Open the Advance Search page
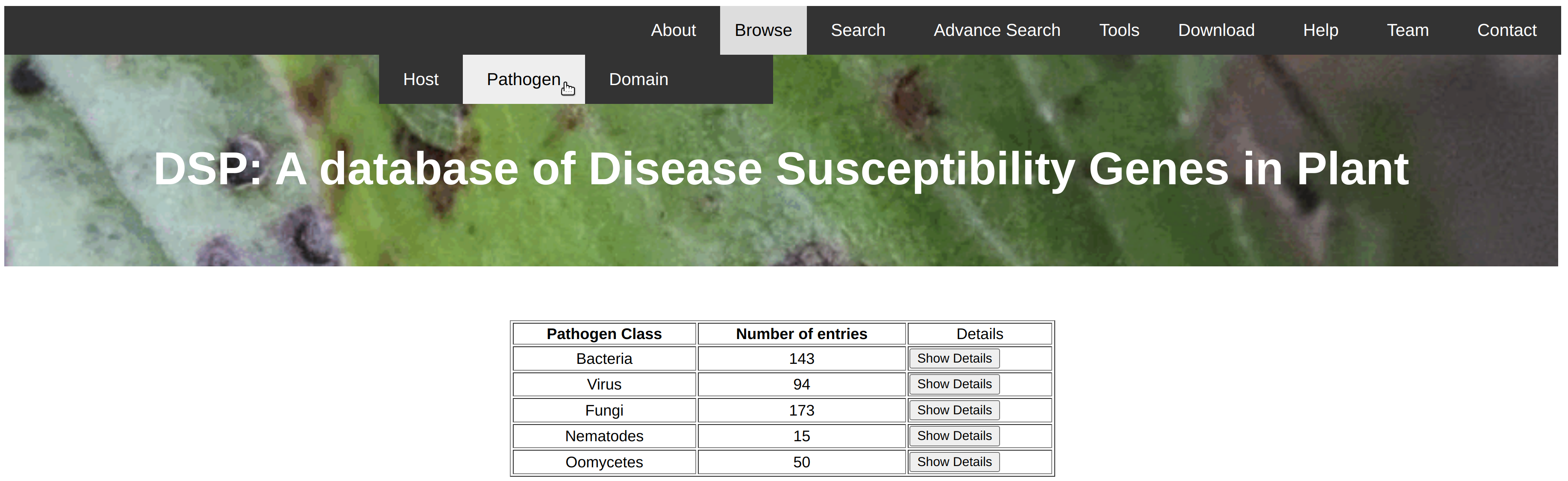1568x481 pixels. 997,30
